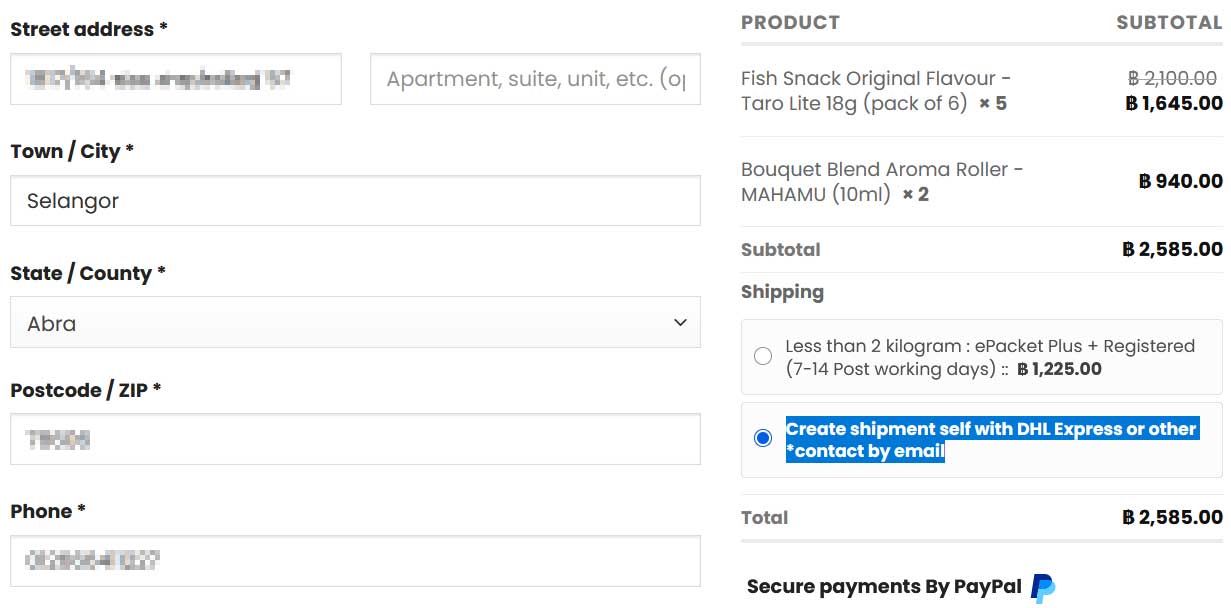
Task: Click the ePacket Plus shipping option label
Action: (x=990, y=357)
